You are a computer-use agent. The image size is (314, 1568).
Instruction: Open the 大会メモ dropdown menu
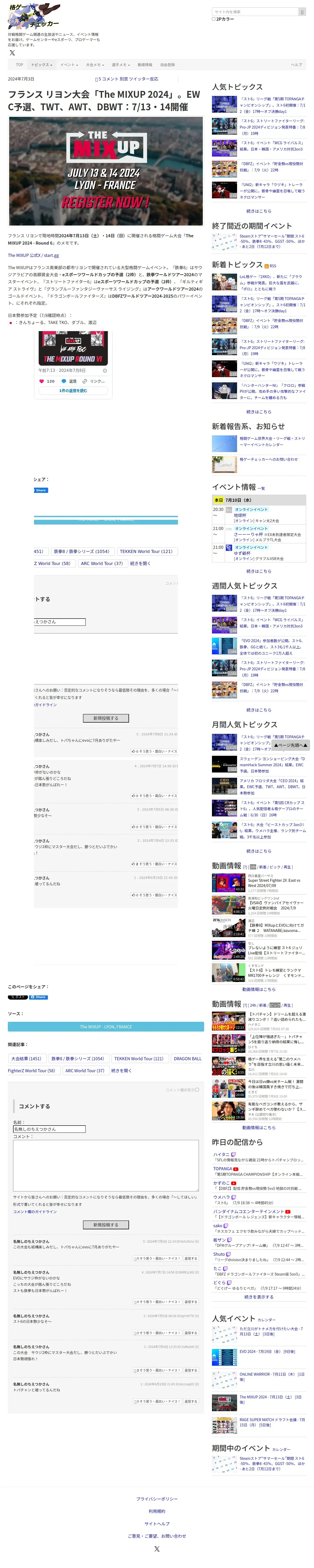94,65
